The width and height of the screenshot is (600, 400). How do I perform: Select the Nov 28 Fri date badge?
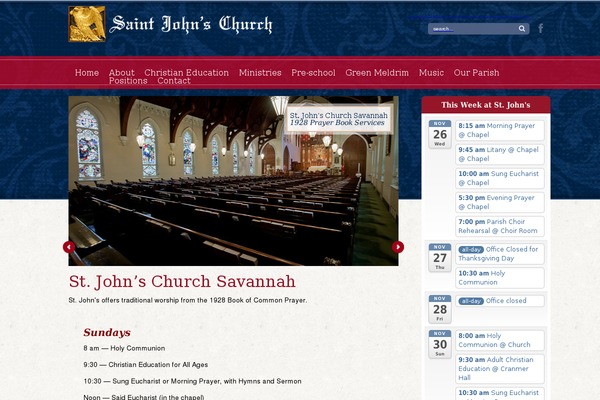[440, 309]
